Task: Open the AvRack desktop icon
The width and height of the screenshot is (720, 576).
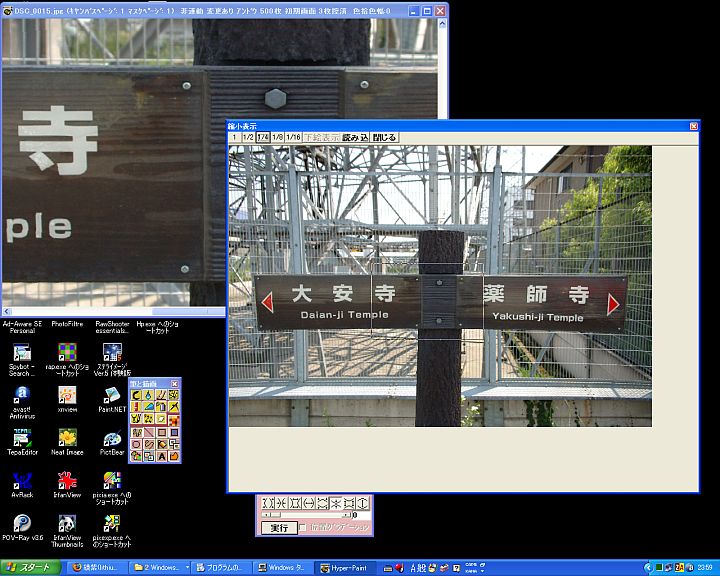Action: [x=21, y=482]
